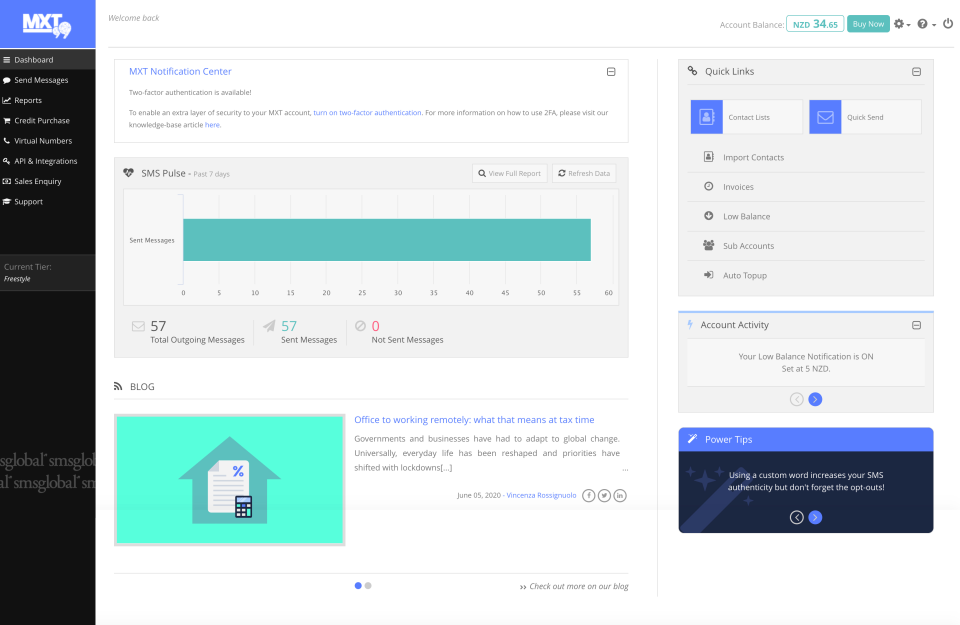Open the settings gear dropdown menu
The width and height of the screenshot is (960, 625).
[899, 23]
